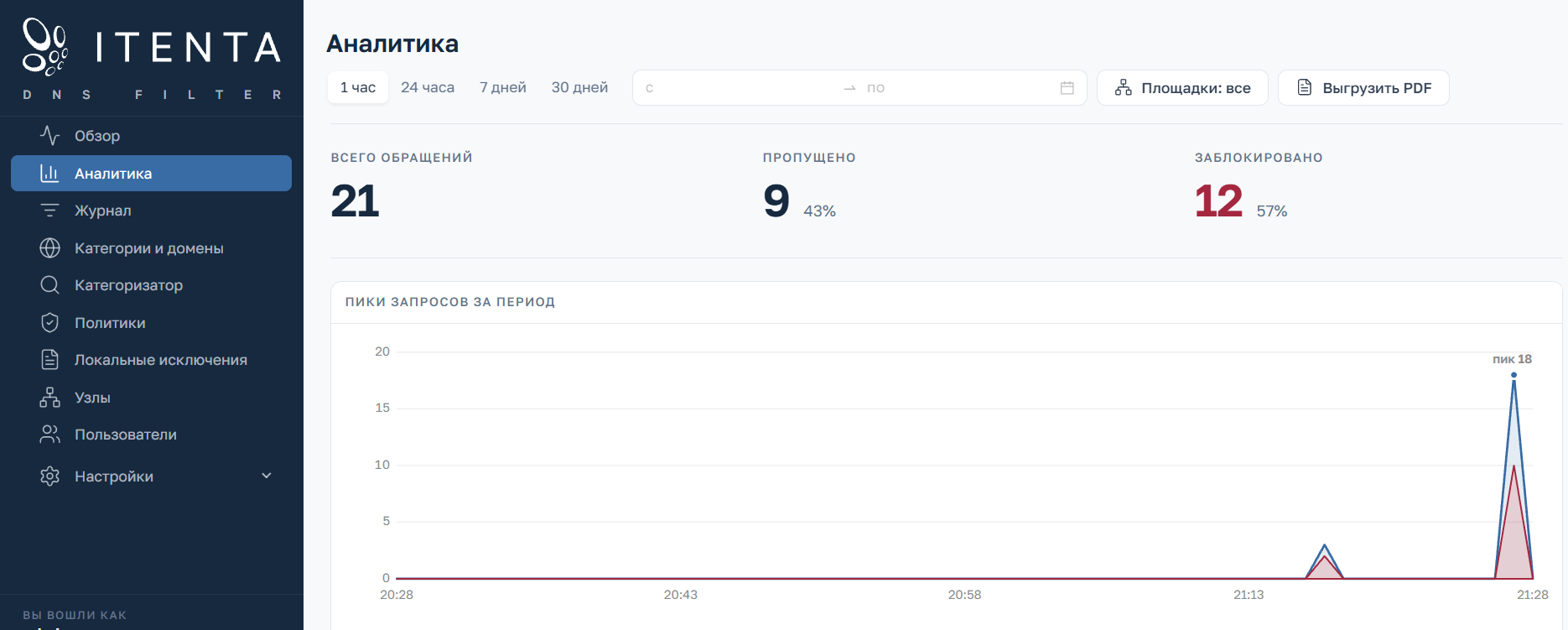Go to the Узлы page
The width and height of the screenshot is (1568, 630).
coord(151,397)
